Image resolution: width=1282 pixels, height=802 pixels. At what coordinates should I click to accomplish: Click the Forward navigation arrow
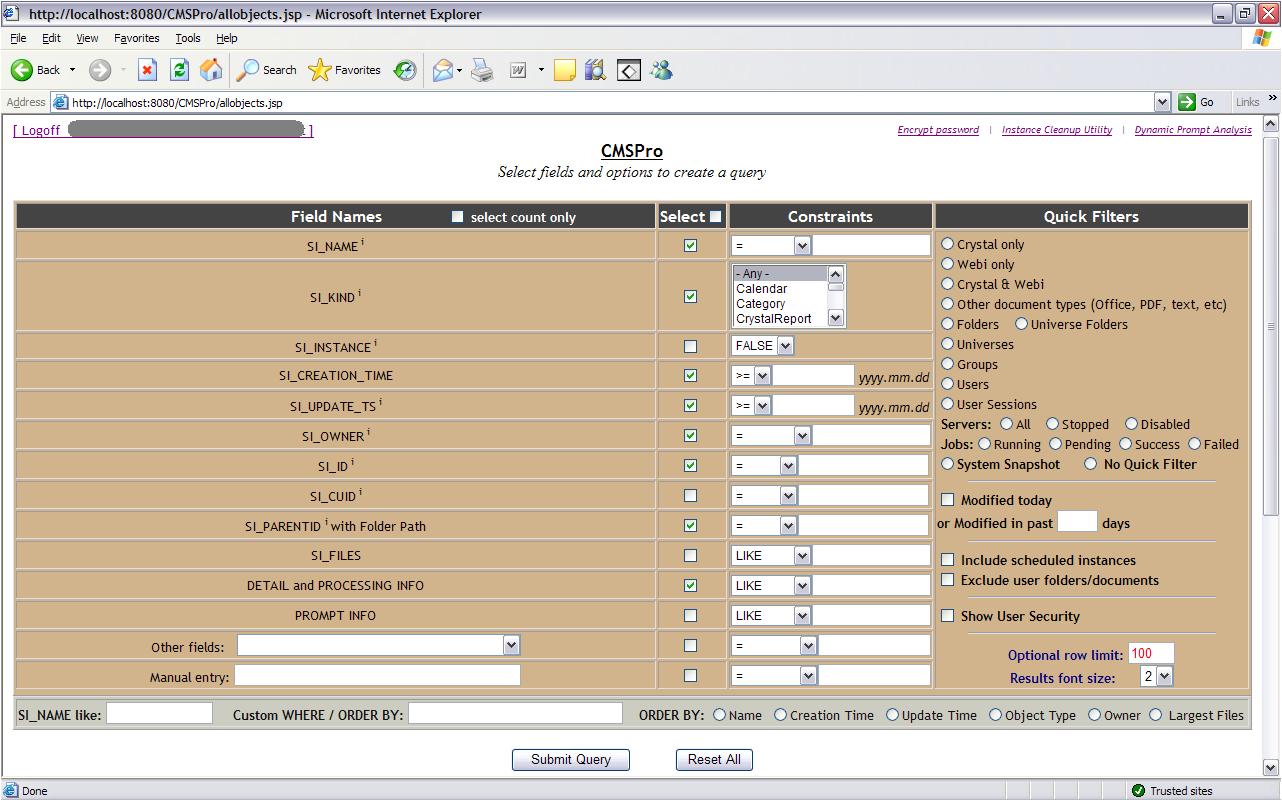(x=100, y=70)
